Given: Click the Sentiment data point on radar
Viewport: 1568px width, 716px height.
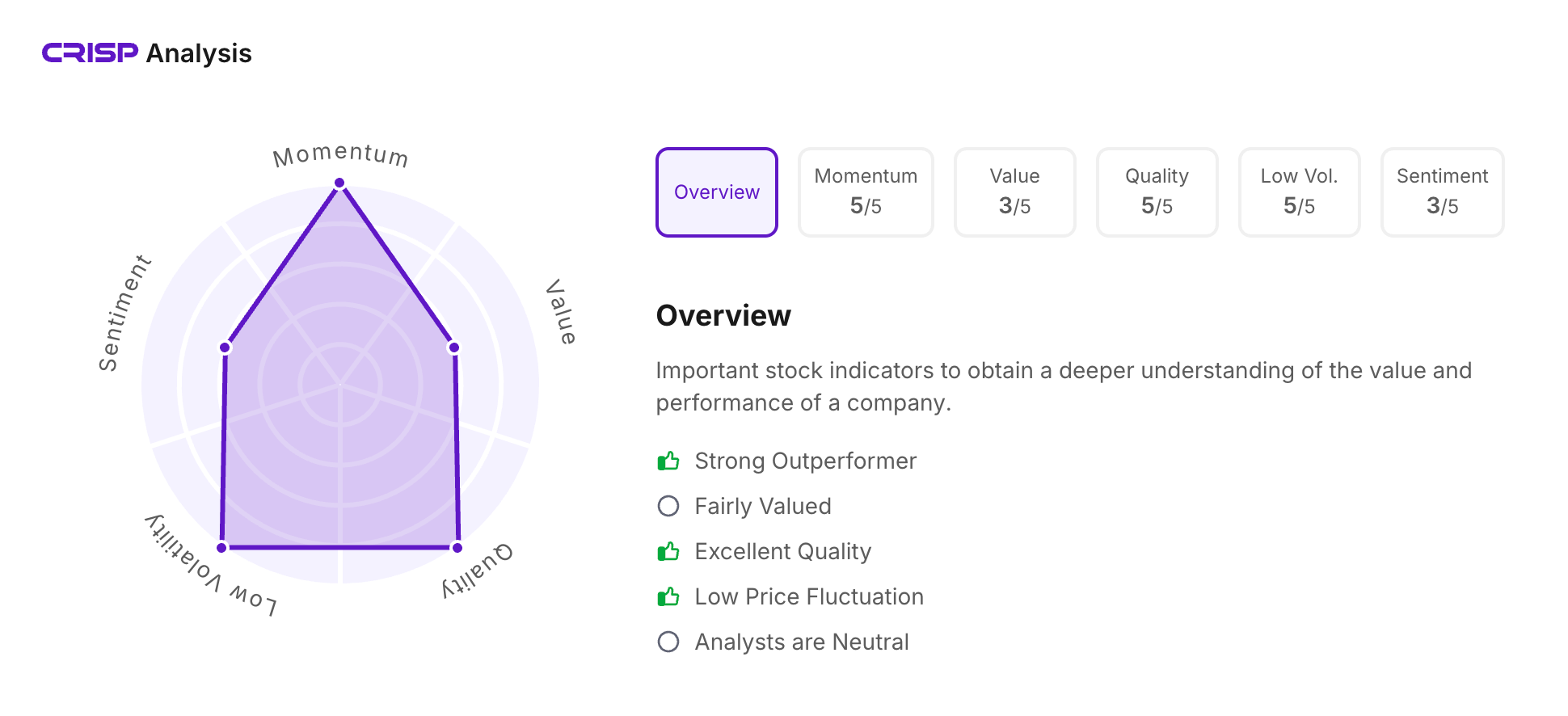Looking at the screenshot, I should (x=226, y=347).
